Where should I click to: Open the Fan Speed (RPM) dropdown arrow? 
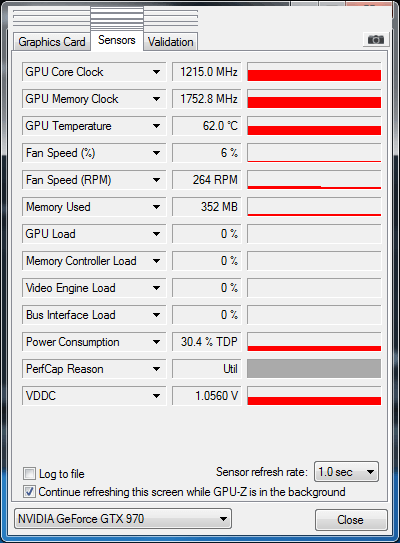tap(157, 180)
